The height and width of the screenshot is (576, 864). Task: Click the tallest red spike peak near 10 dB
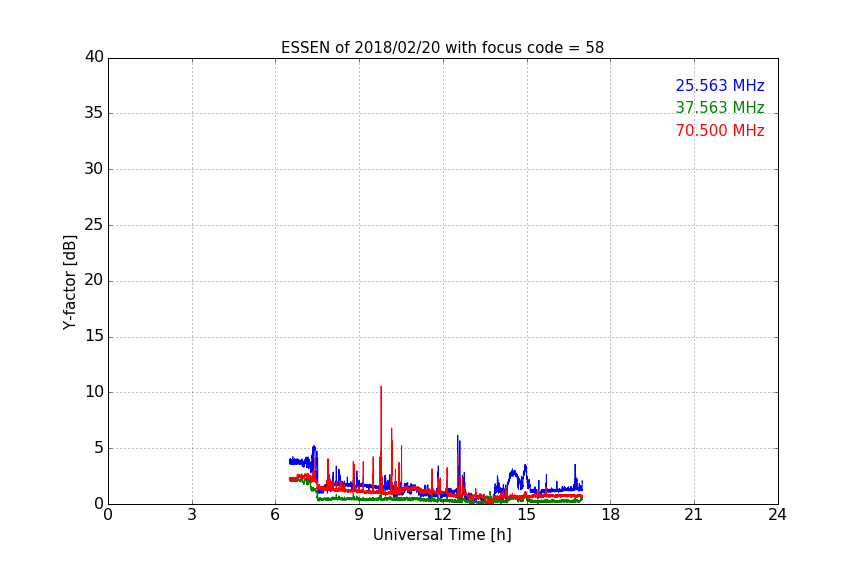pos(381,387)
